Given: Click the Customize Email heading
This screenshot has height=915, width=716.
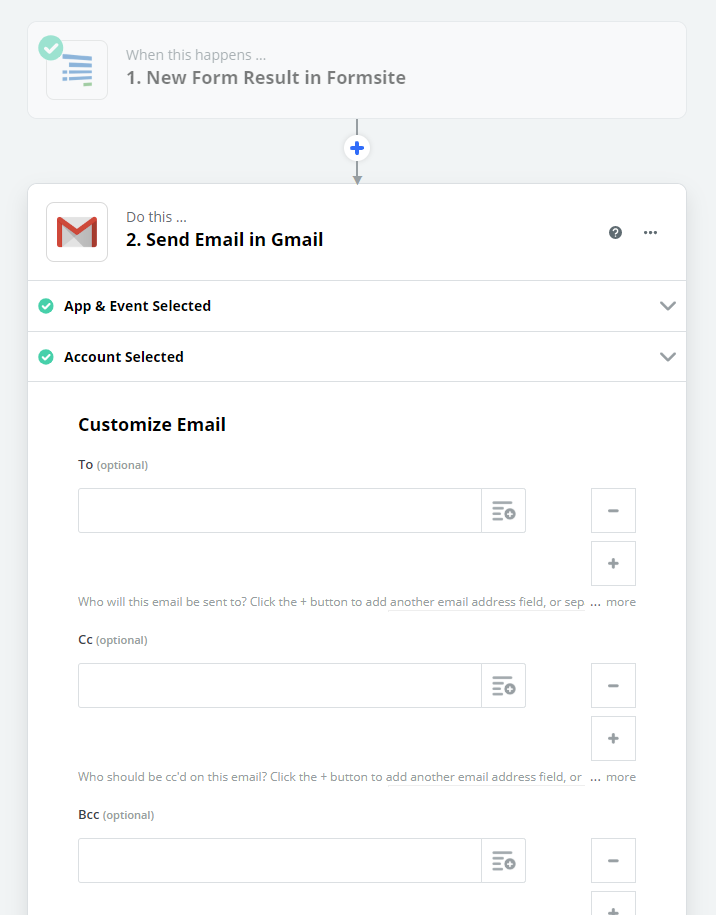Looking at the screenshot, I should [x=152, y=425].
